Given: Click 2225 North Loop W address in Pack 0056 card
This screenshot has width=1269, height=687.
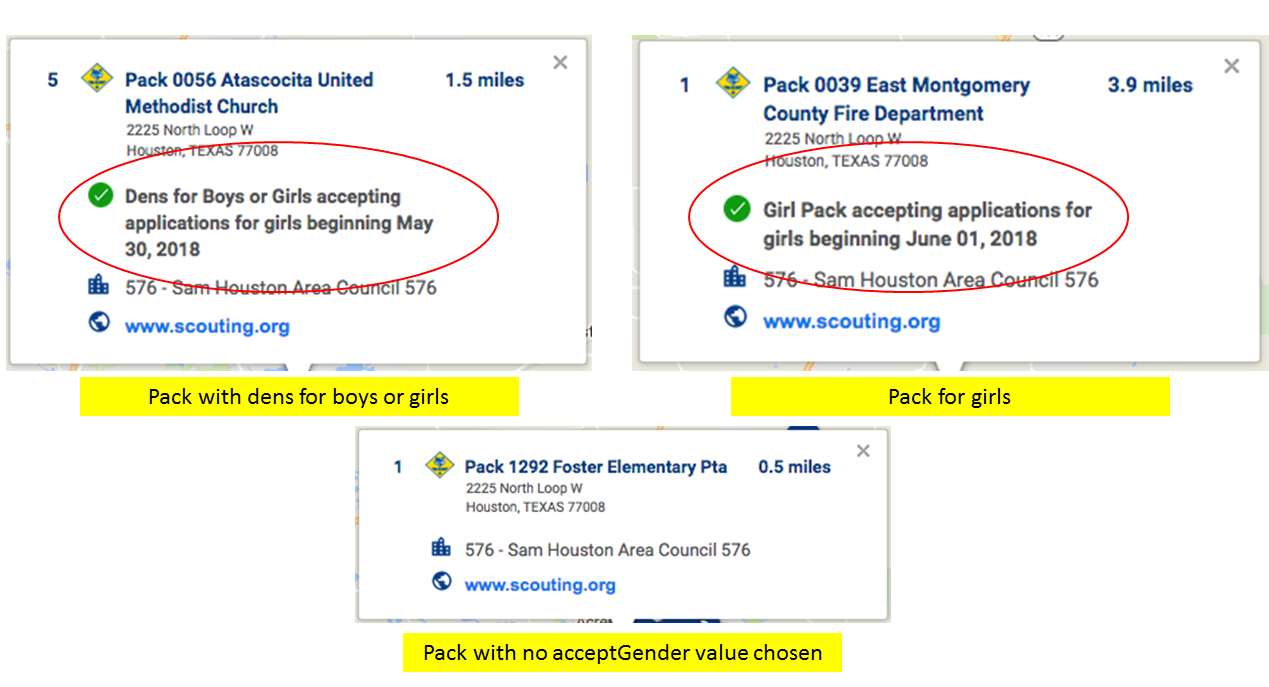Looking at the screenshot, I should tap(189, 130).
